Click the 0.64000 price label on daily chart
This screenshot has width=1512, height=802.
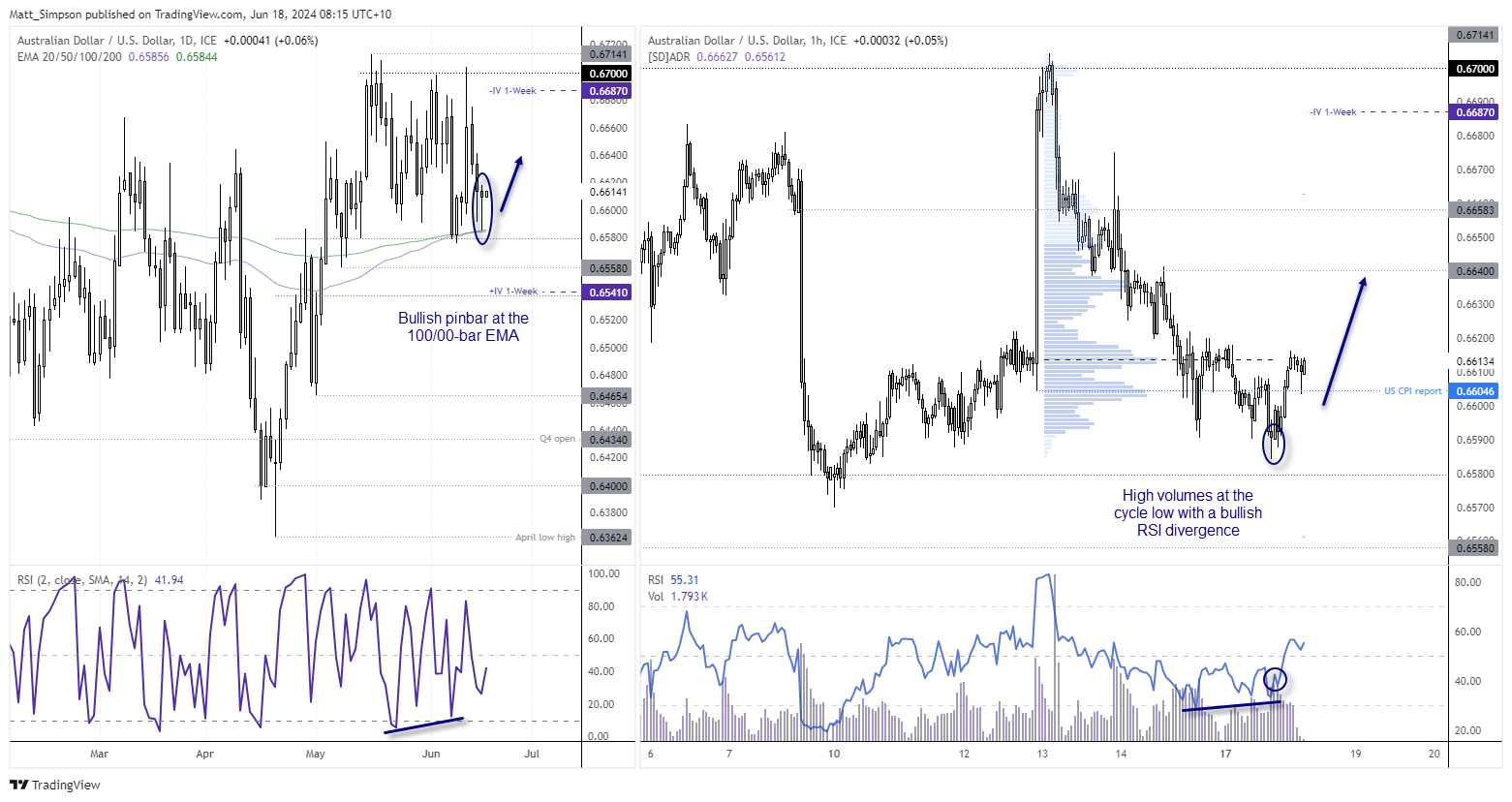coord(607,486)
